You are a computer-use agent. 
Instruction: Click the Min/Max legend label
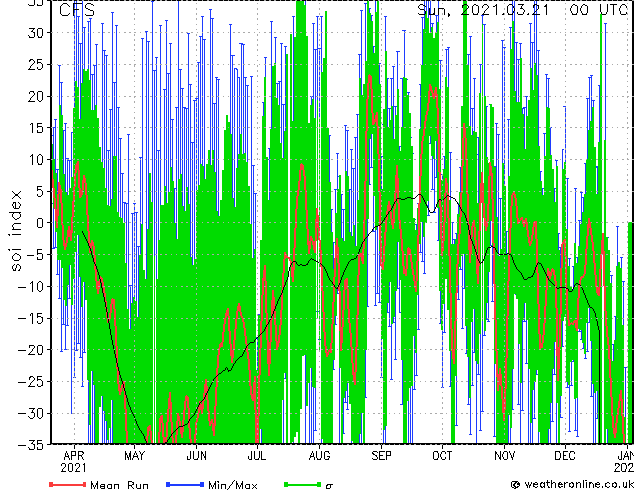(x=232, y=485)
